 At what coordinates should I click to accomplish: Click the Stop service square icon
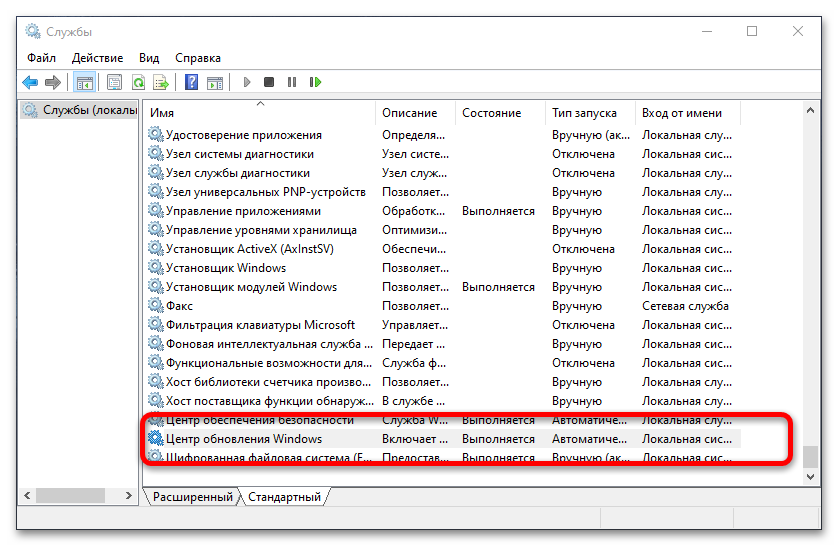[x=269, y=82]
